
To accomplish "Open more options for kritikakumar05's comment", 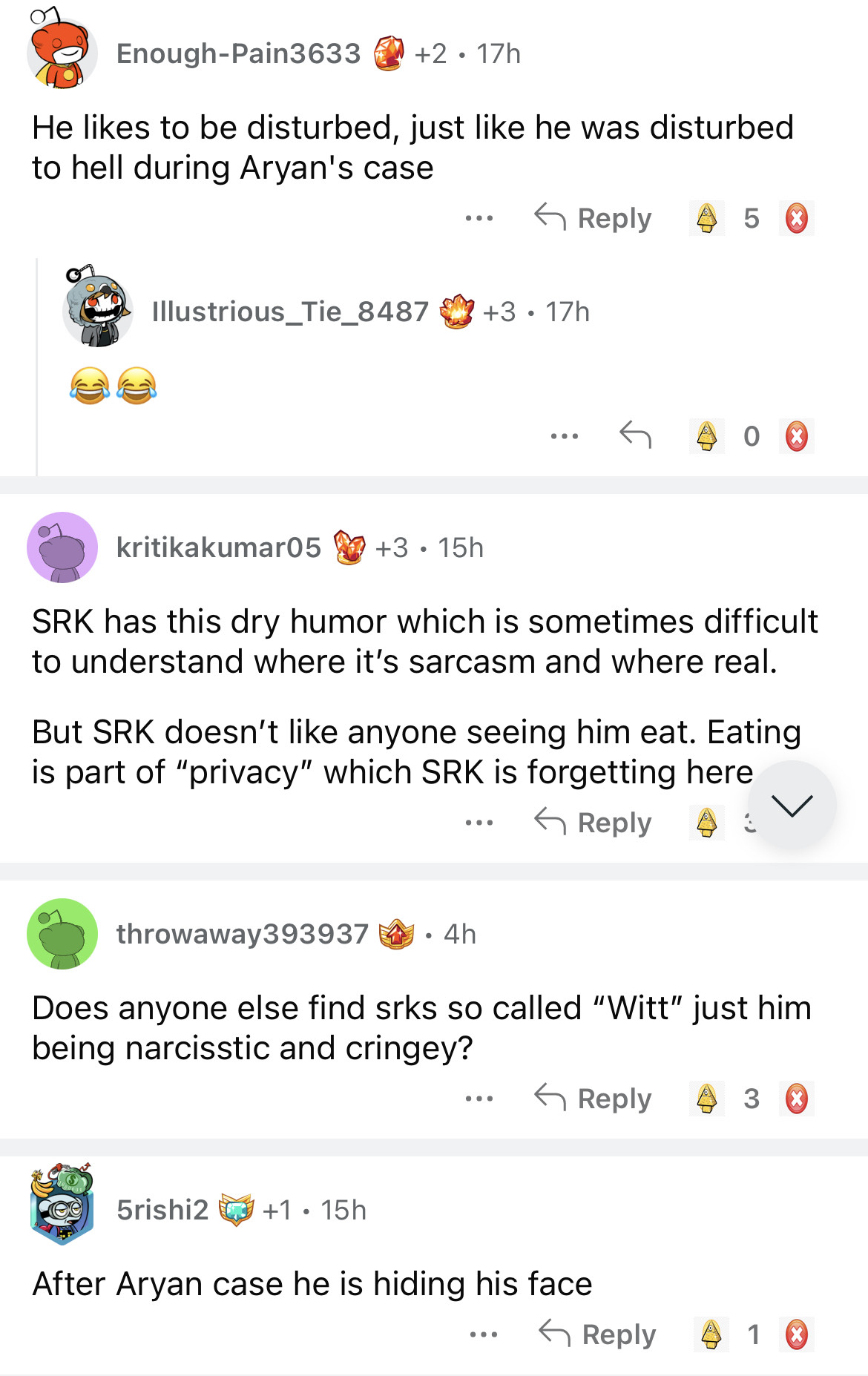I will point(479,823).
